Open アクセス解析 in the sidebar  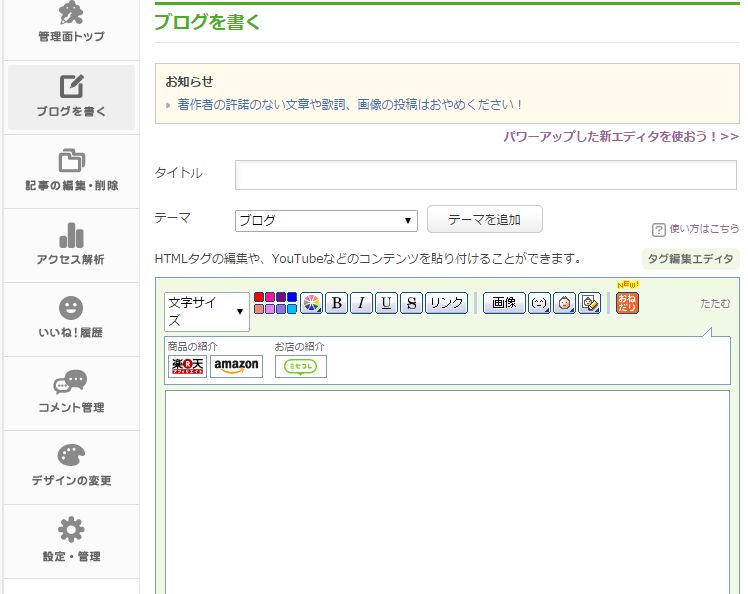[x=70, y=245]
